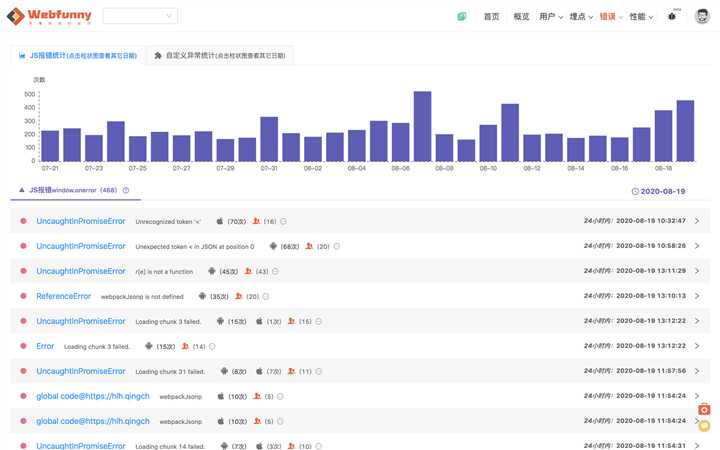Click user icon in plain Error chunk 3 row
720x450 pixels.
click(x=186, y=346)
